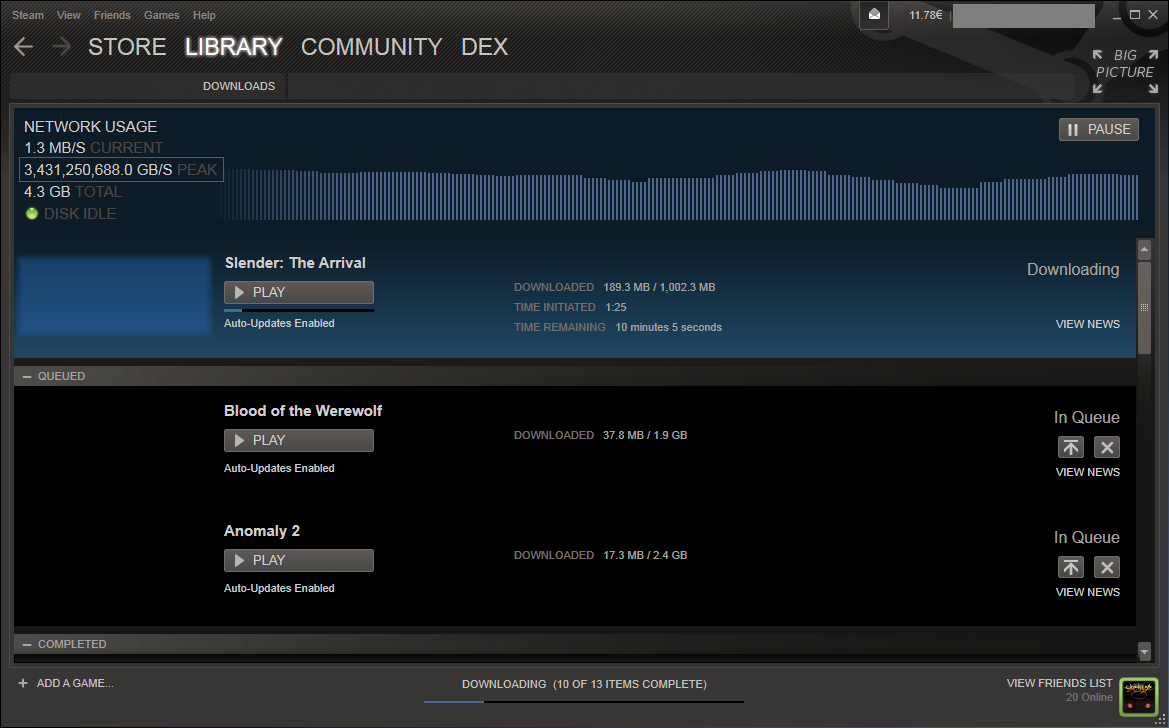
Task: Click the overall downloading progress bar at bottom
Action: pyautogui.click(x=584, y=702)
